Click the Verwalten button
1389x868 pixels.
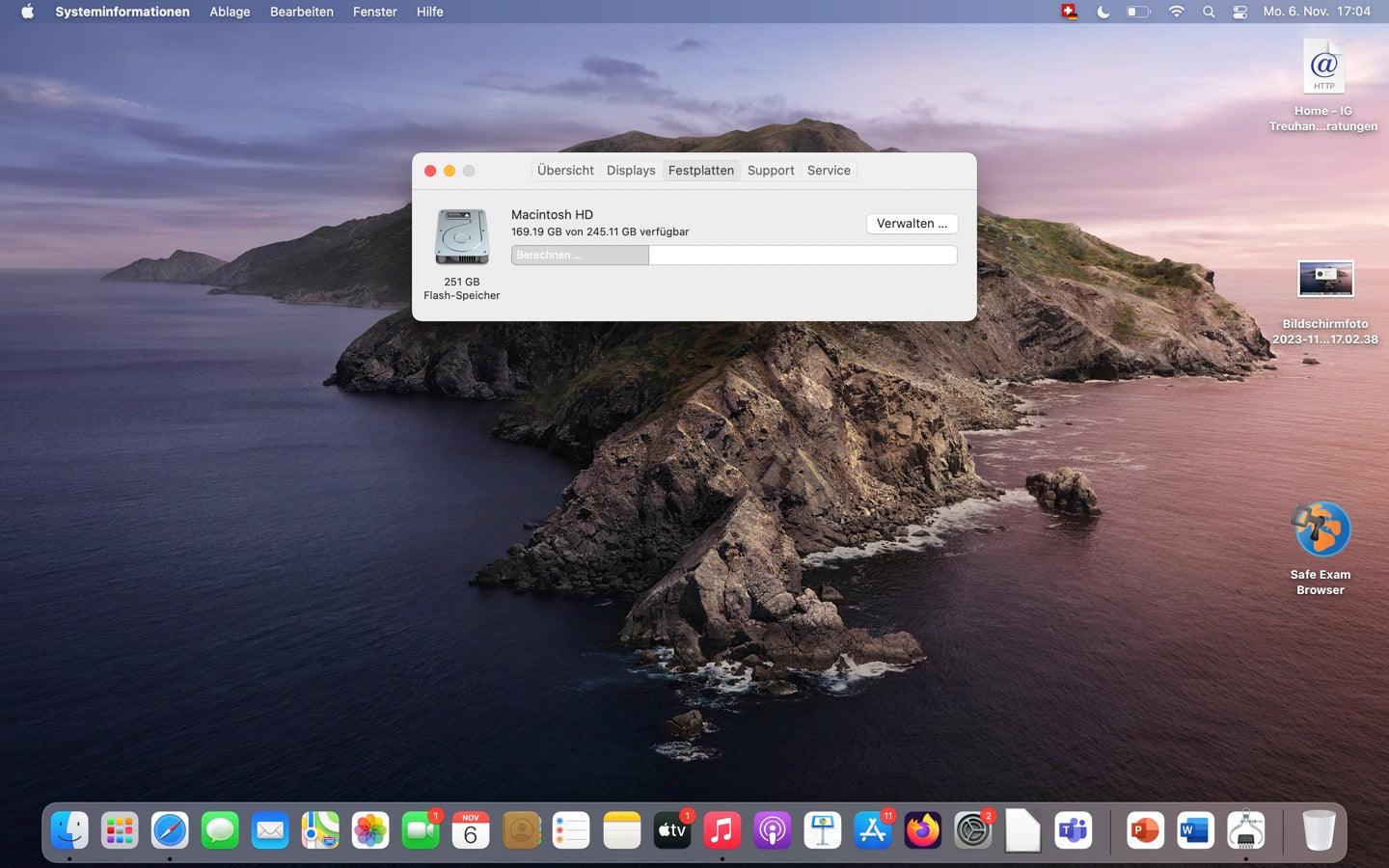[x=911, y=223]
